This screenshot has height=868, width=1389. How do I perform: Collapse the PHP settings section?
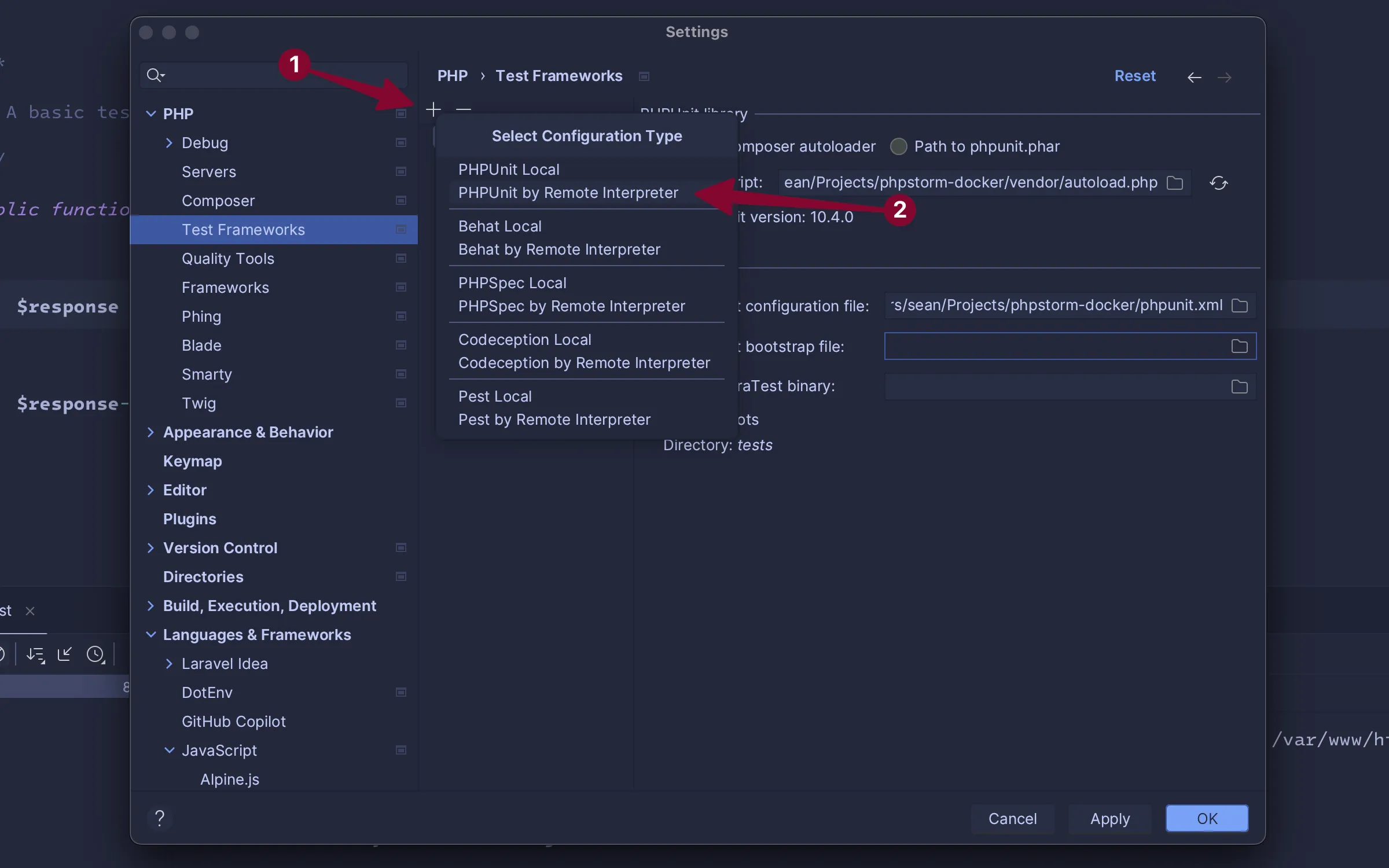150,113
